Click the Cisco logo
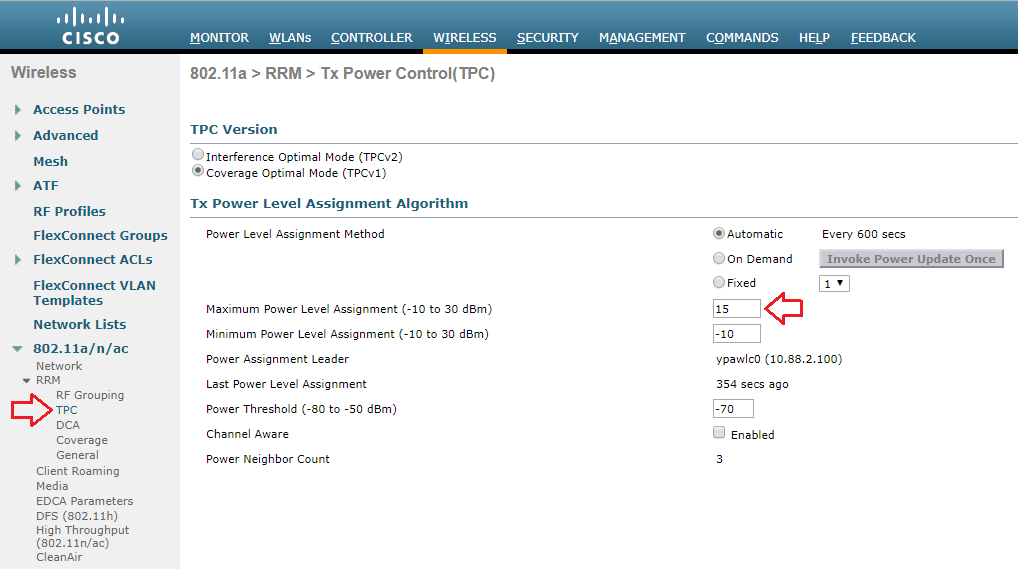This screenshot has width=1018, height=569. click(x=90, y=27)
